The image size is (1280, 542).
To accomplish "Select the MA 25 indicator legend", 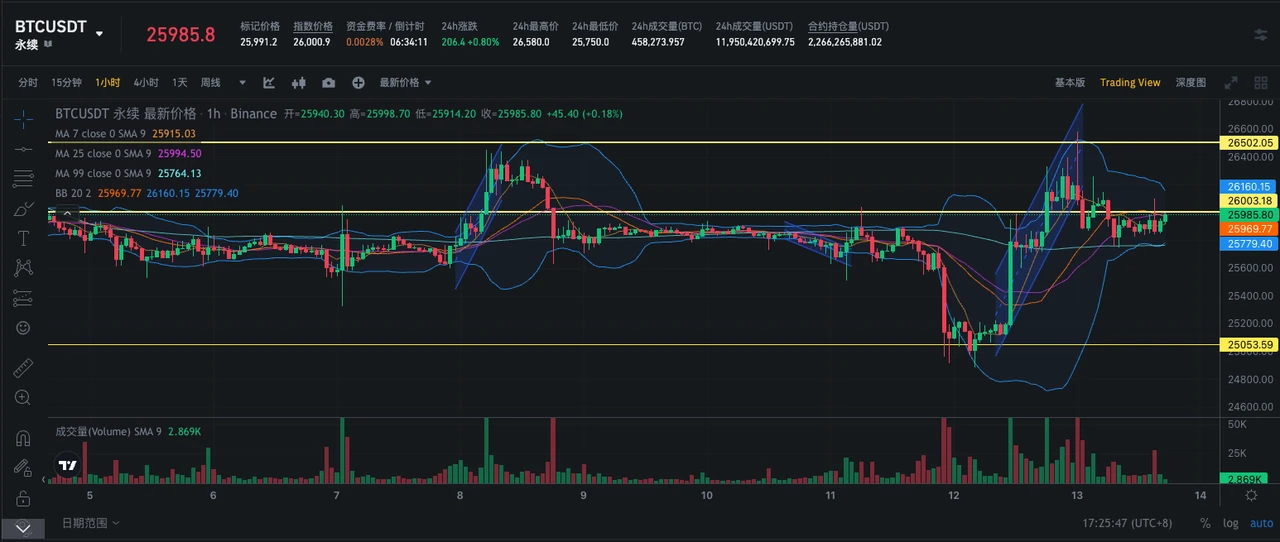I will (x=128, y=153).
